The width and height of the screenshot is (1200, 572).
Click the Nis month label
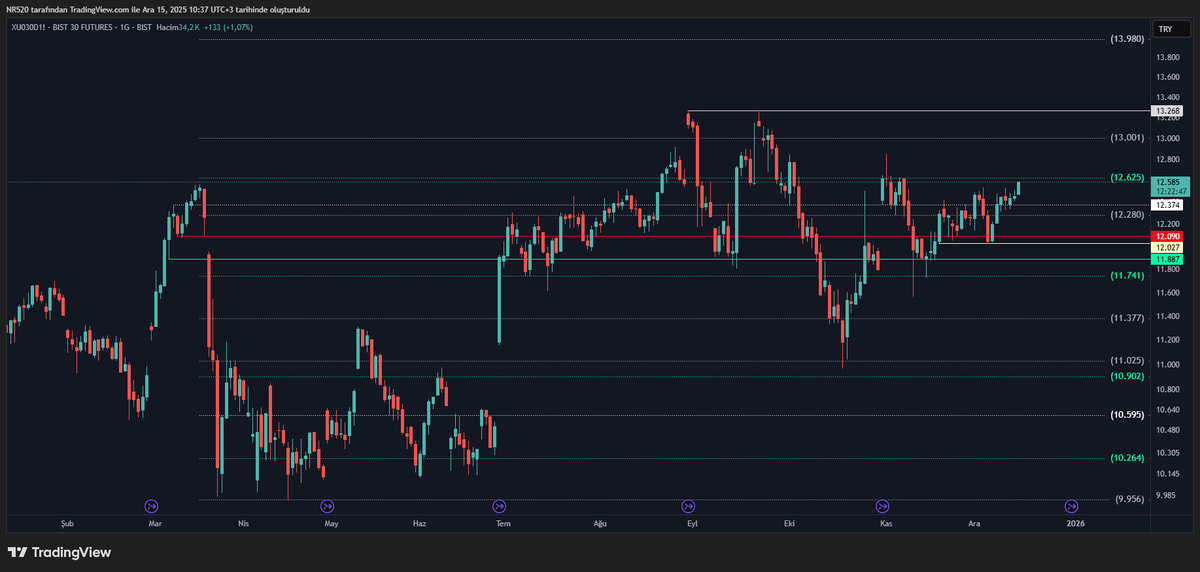[x=243, y=523]
